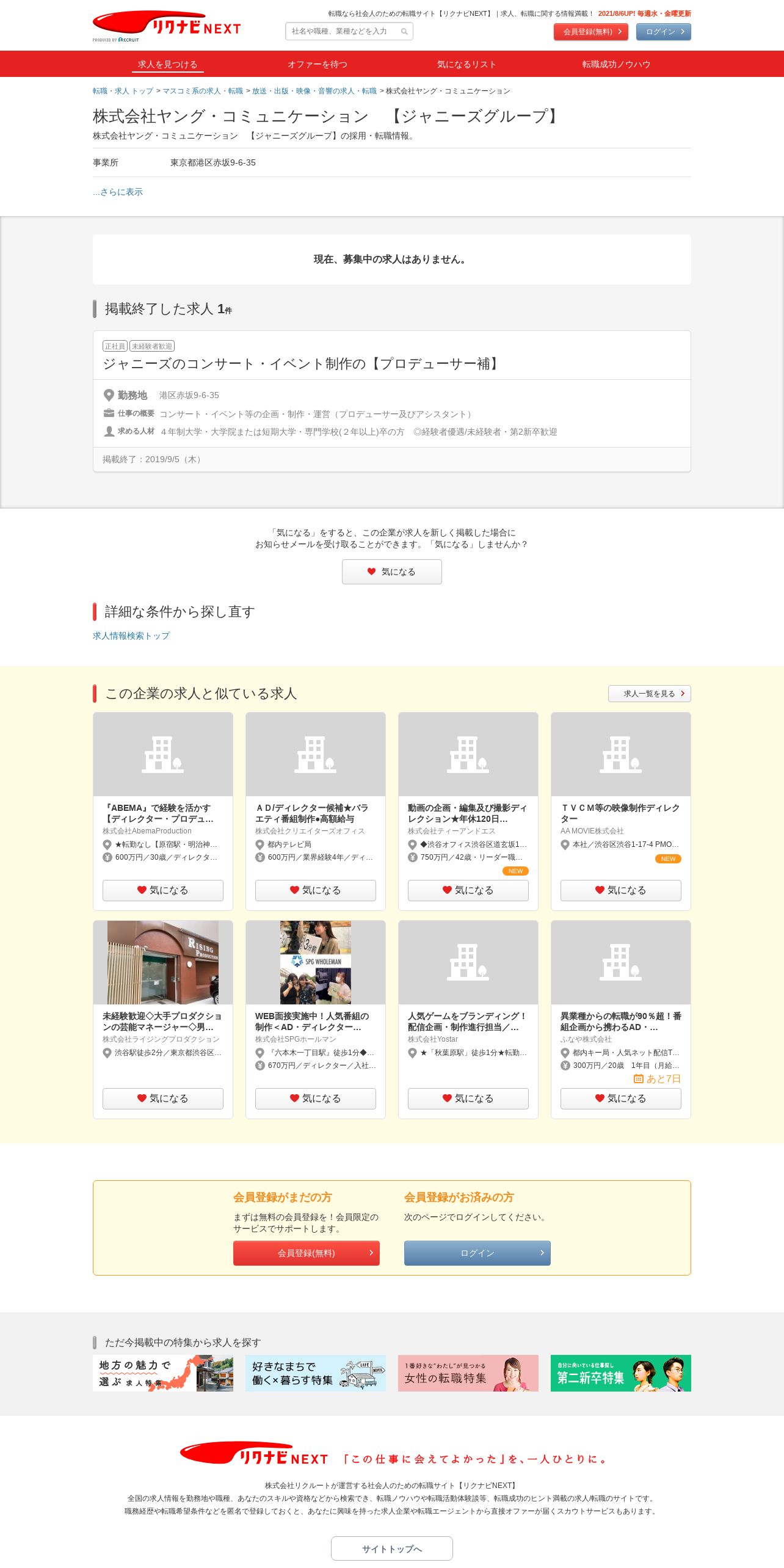Click 気になる on ティーアンドエス card
This screenshot has height=1568, width=784.
(x=468, y=890)
